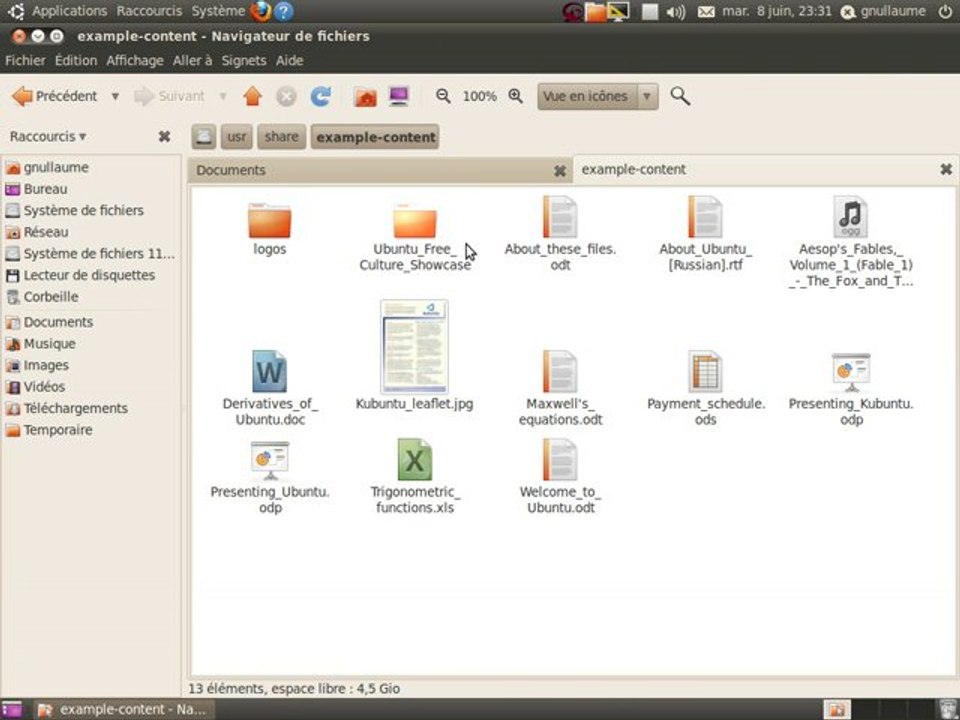Screen dimensions: 960x720
Task: Select the Kubuntu_leaflet.jpg thumbnail
Action: point(414,347)
